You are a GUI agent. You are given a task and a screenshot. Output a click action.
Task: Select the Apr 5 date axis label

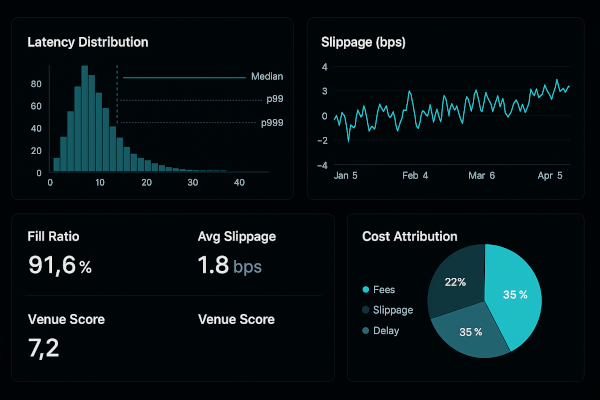click(x=549, y=175)
